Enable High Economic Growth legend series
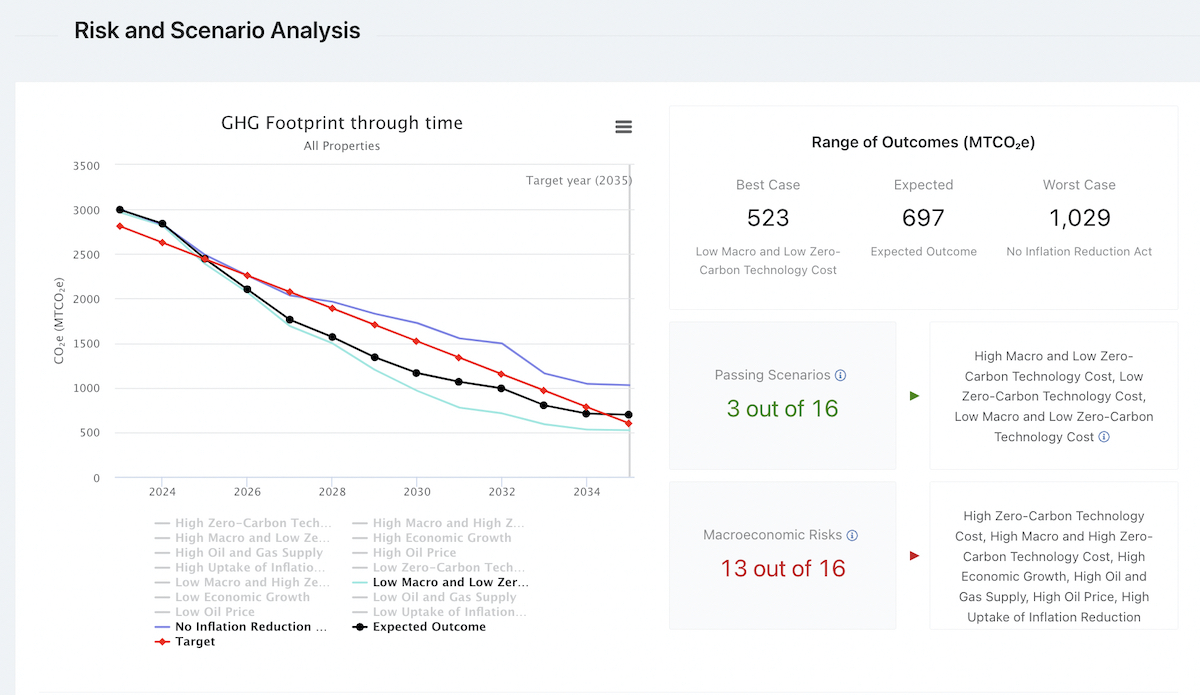Image resolution: width=1200 pixels, height=695 pixels. pos(441,537)
